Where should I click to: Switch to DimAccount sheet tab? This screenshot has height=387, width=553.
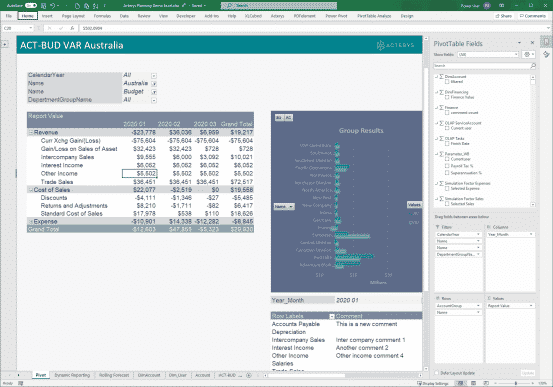point(149,375)
